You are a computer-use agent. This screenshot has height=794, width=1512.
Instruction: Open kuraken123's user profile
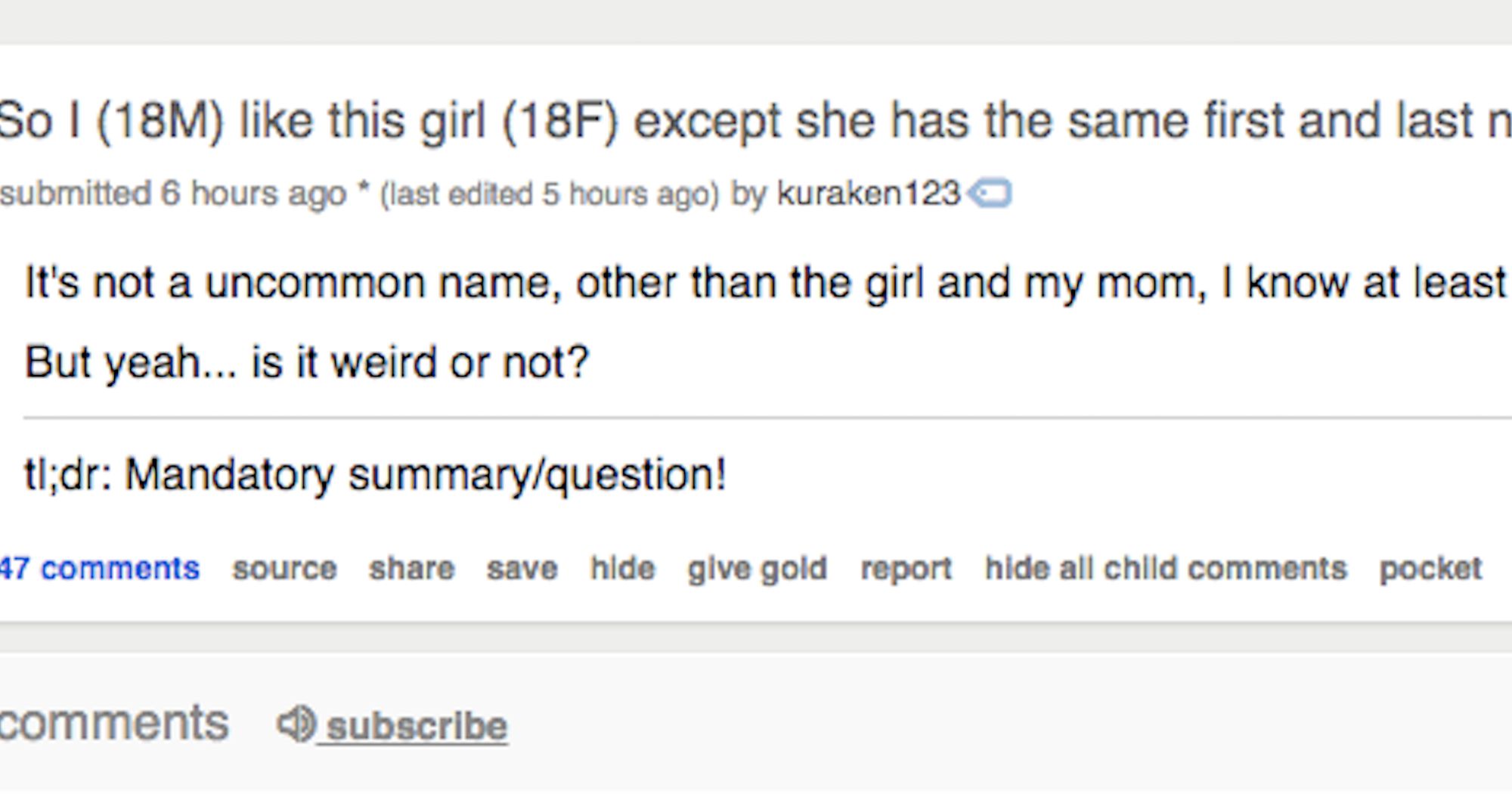[x=869, y=193]
